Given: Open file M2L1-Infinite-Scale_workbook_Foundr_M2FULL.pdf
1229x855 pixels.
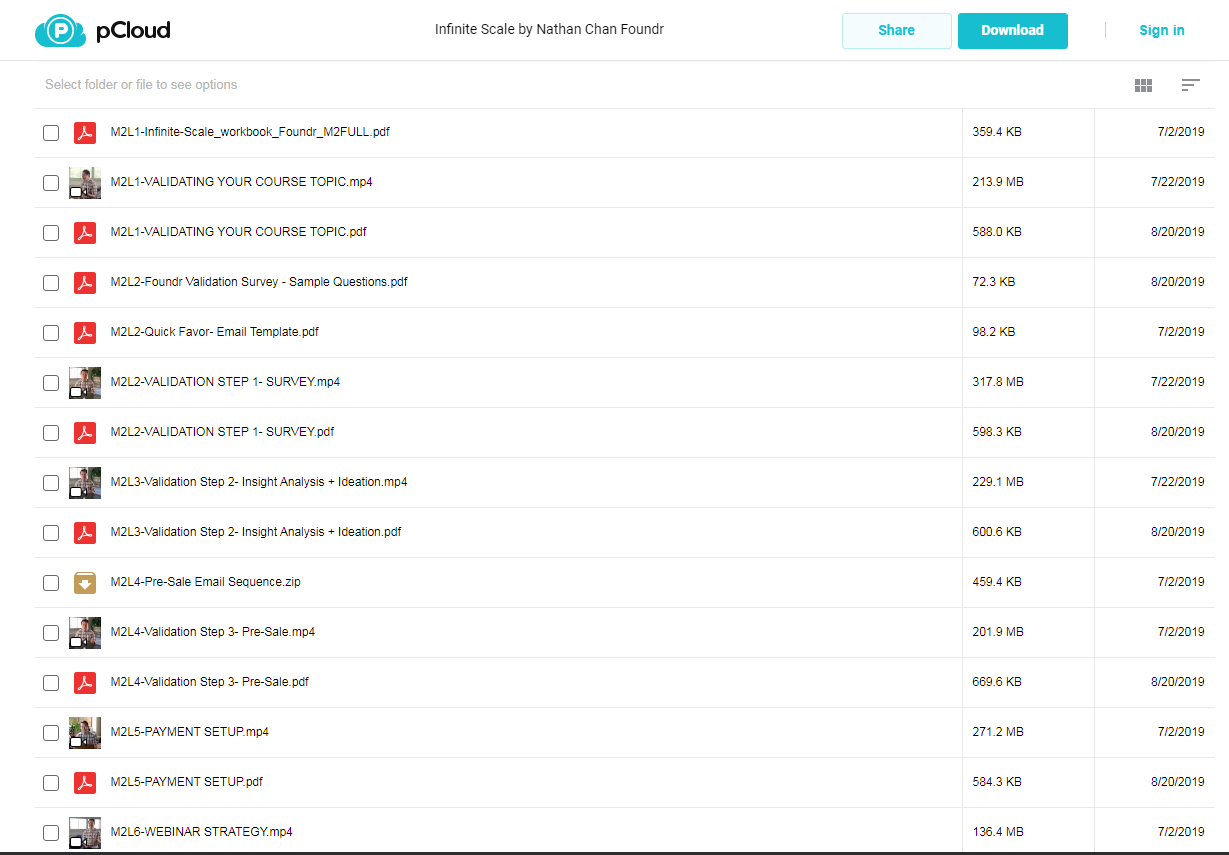Looking at the screenshot, I should pyautogui.click(x=250, y=132).
